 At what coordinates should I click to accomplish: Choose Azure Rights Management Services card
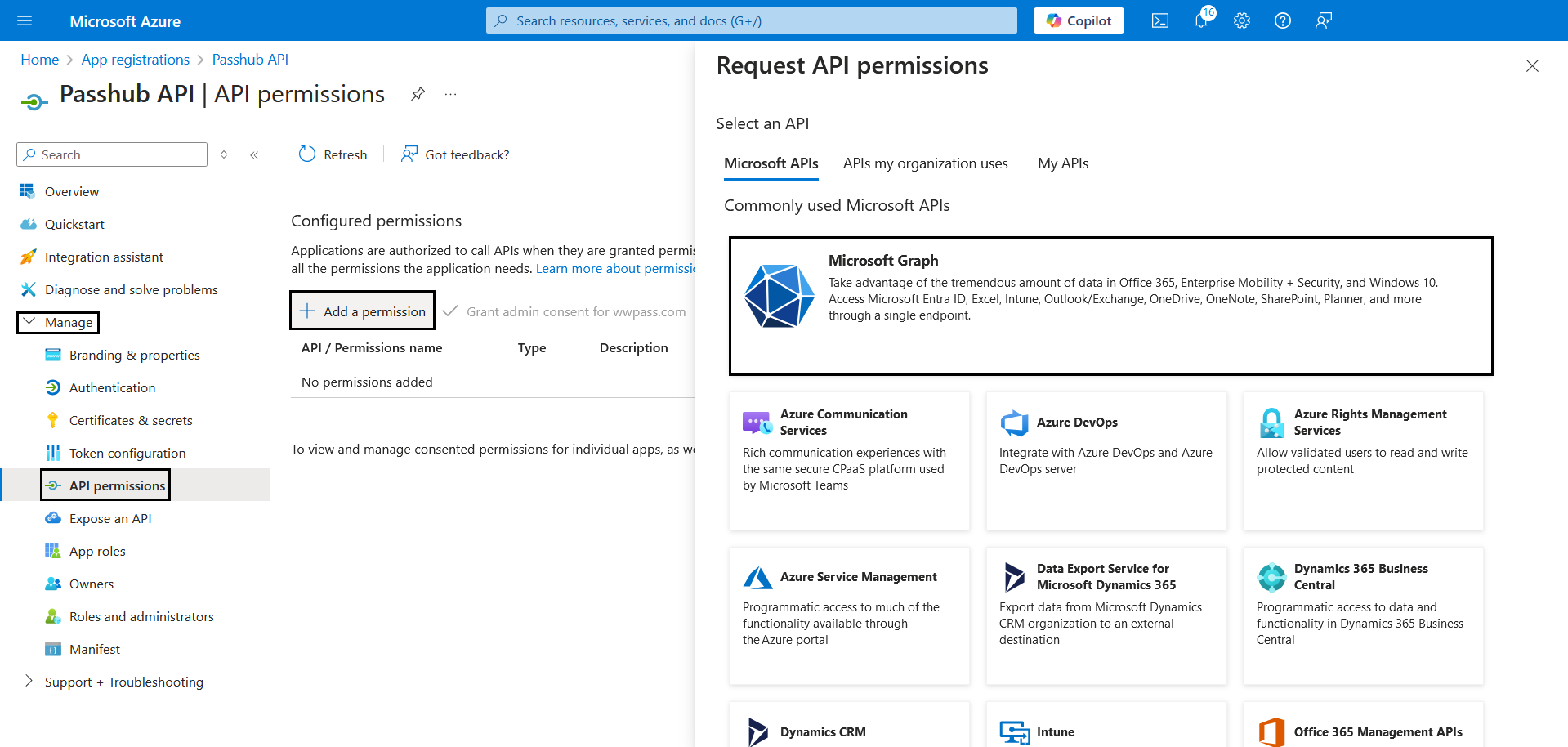pyautogui.click(x=1364, y=461)
